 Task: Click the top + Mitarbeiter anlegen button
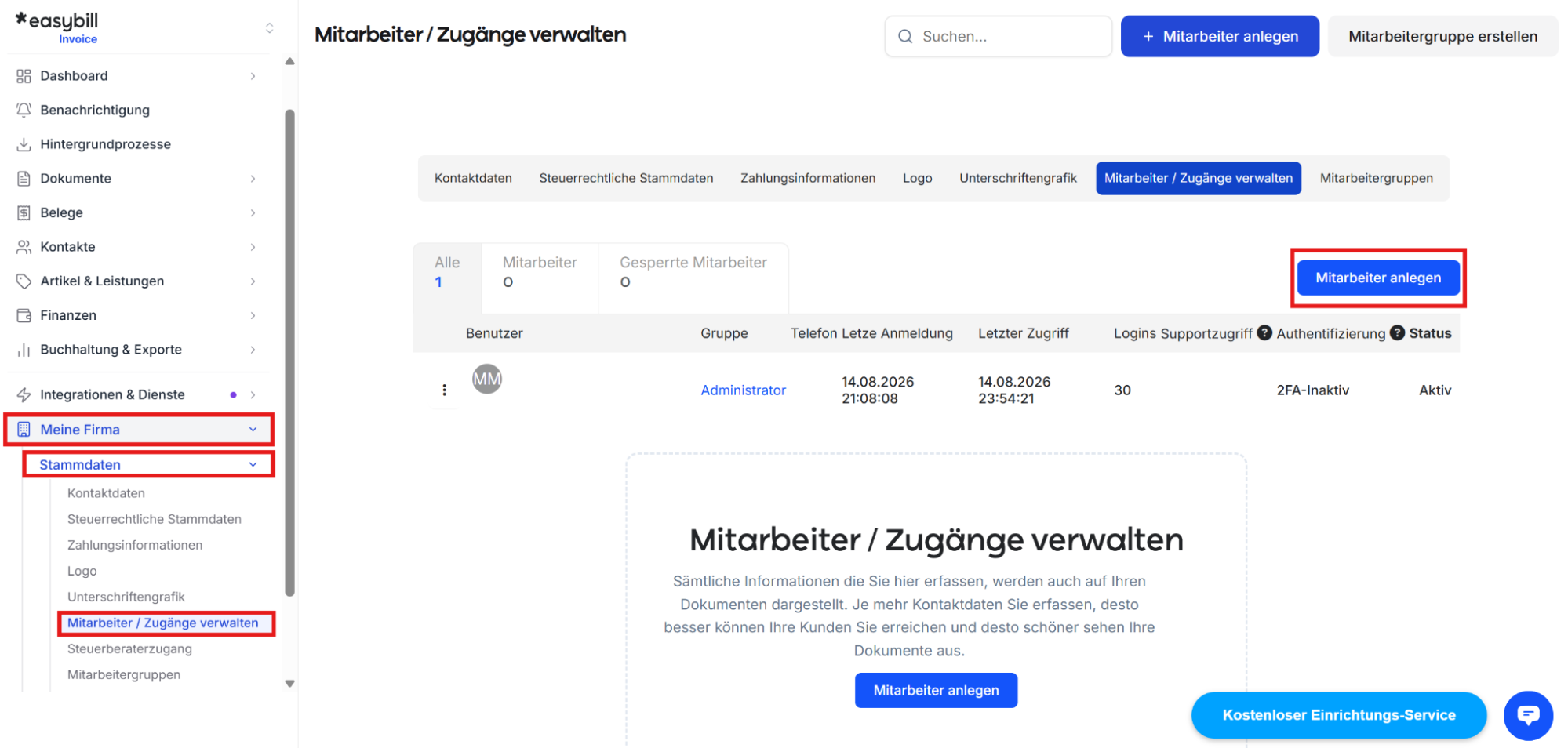point(1219,36)
